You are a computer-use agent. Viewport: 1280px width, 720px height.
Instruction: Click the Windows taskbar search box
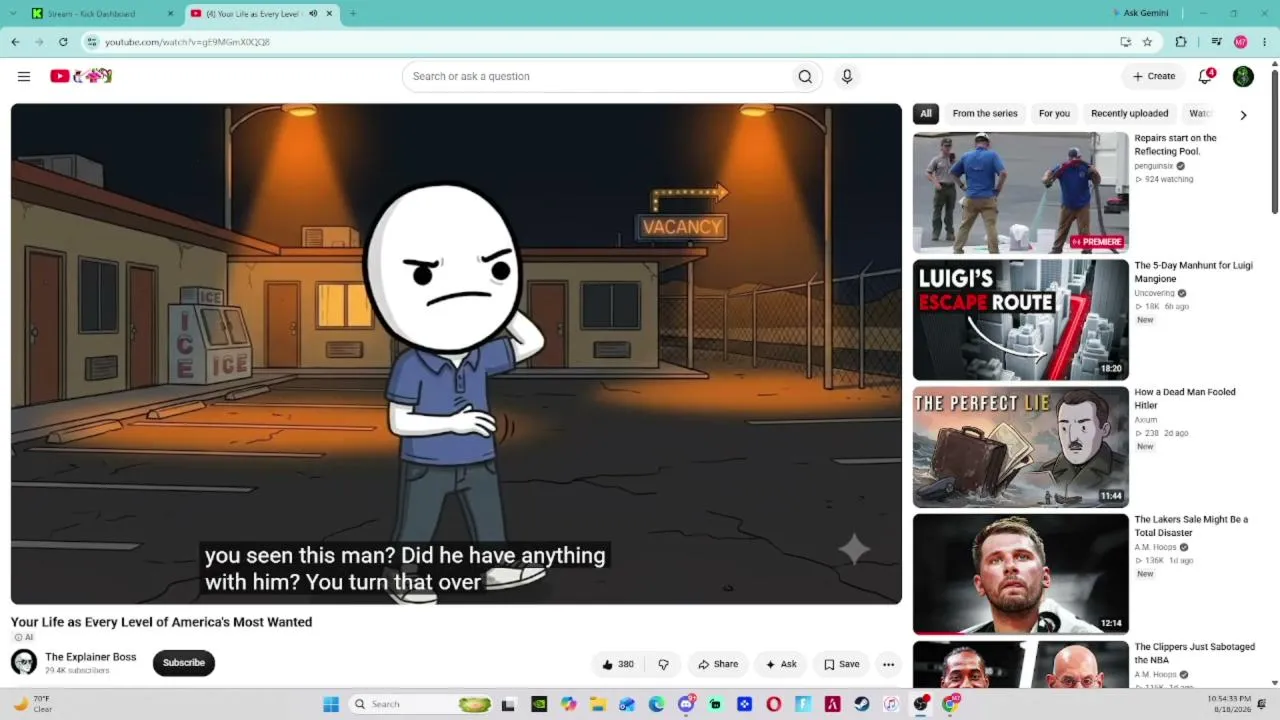click(422, 704)
